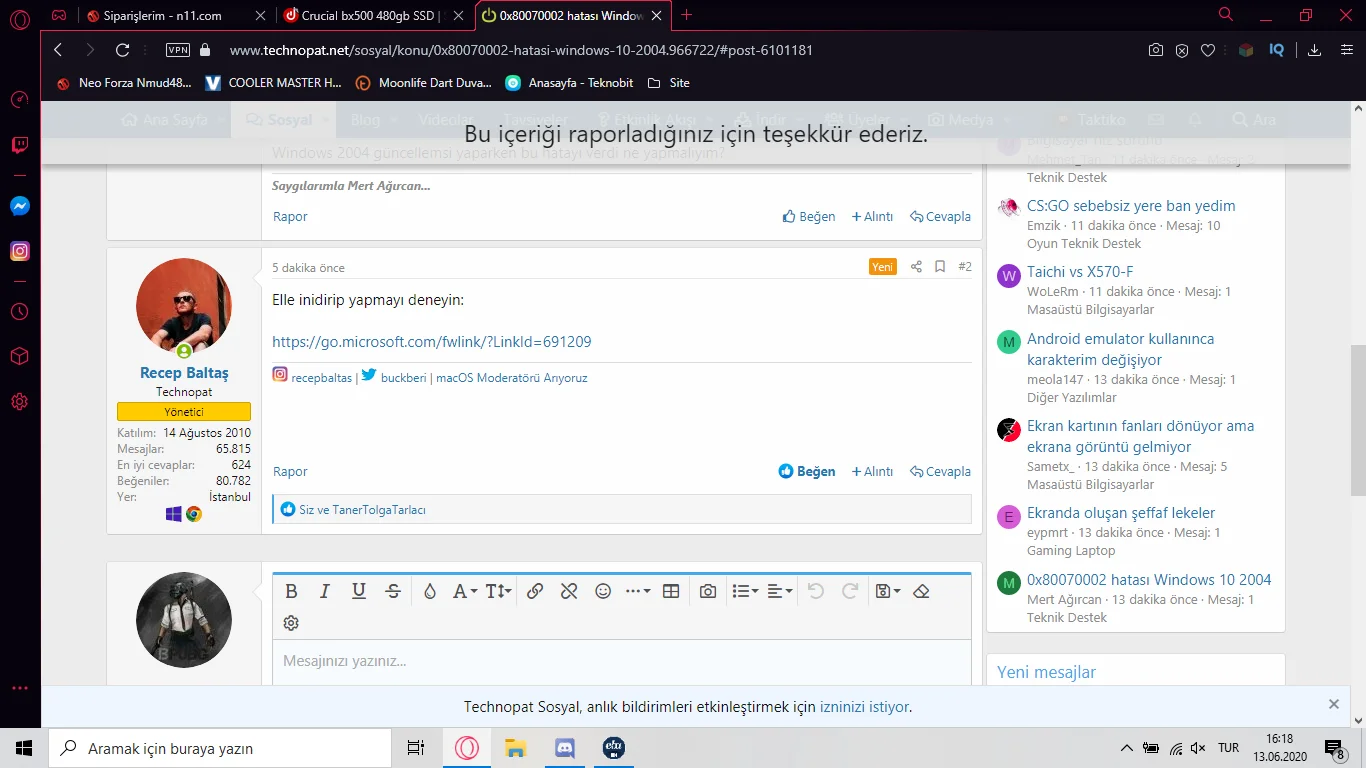Image resolution: width=1366 pixels, height=768 pixels.
Task: Open the text size dropdown in the editor
Action: click(x=497, y=591)
